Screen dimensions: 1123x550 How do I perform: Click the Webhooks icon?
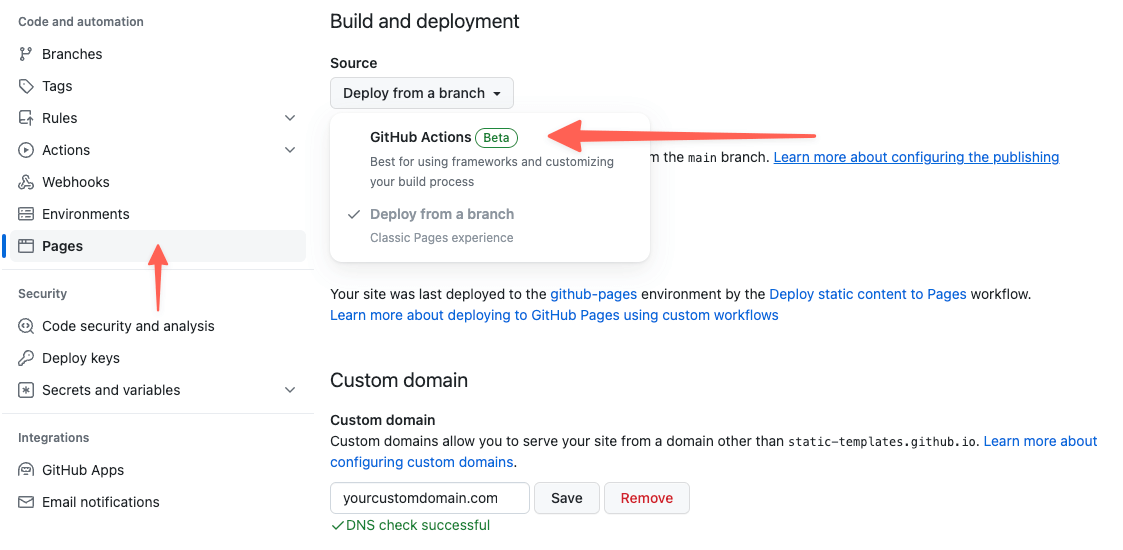[26, 182]
